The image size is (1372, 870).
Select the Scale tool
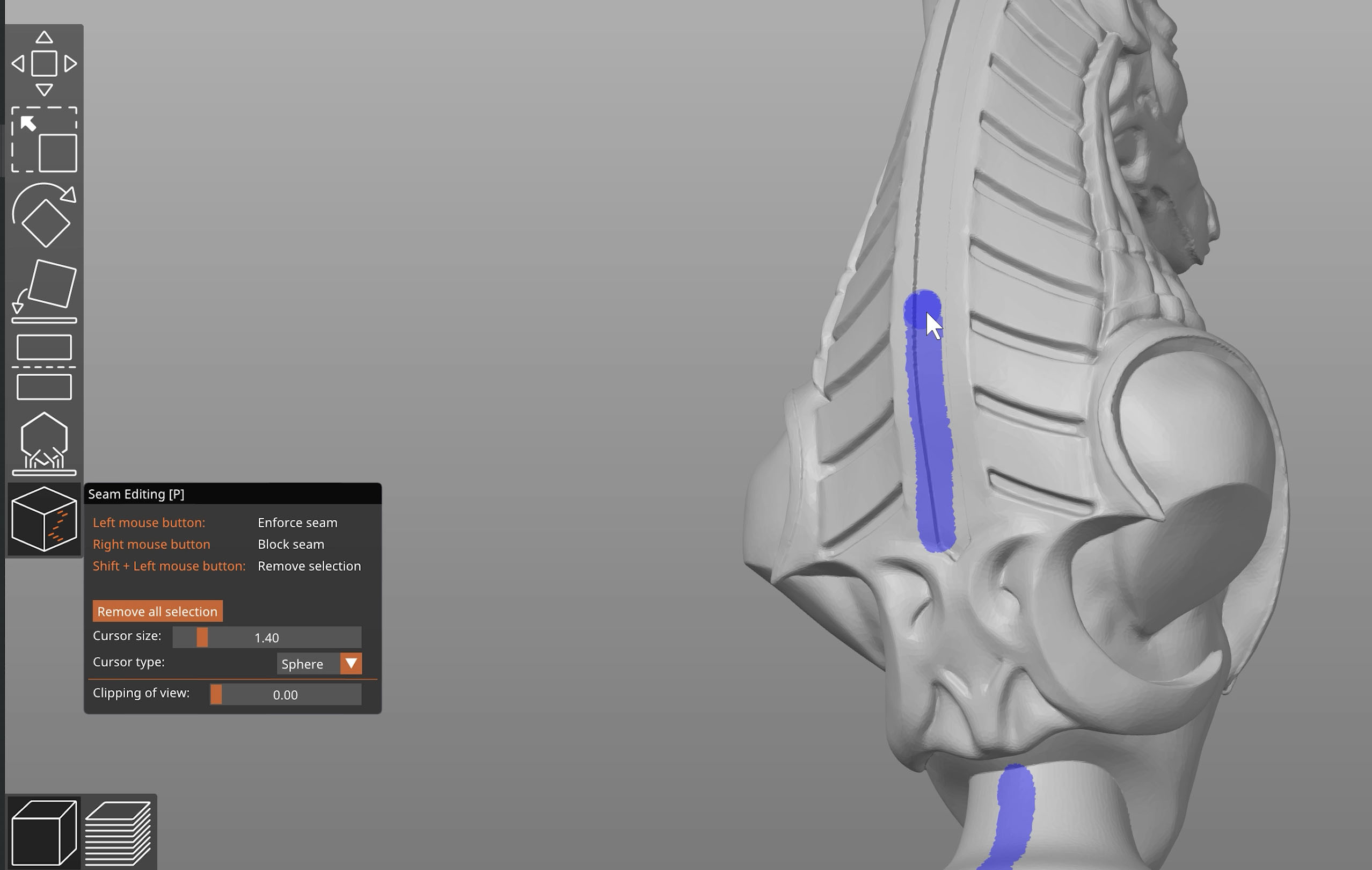(x=44, y=140)
